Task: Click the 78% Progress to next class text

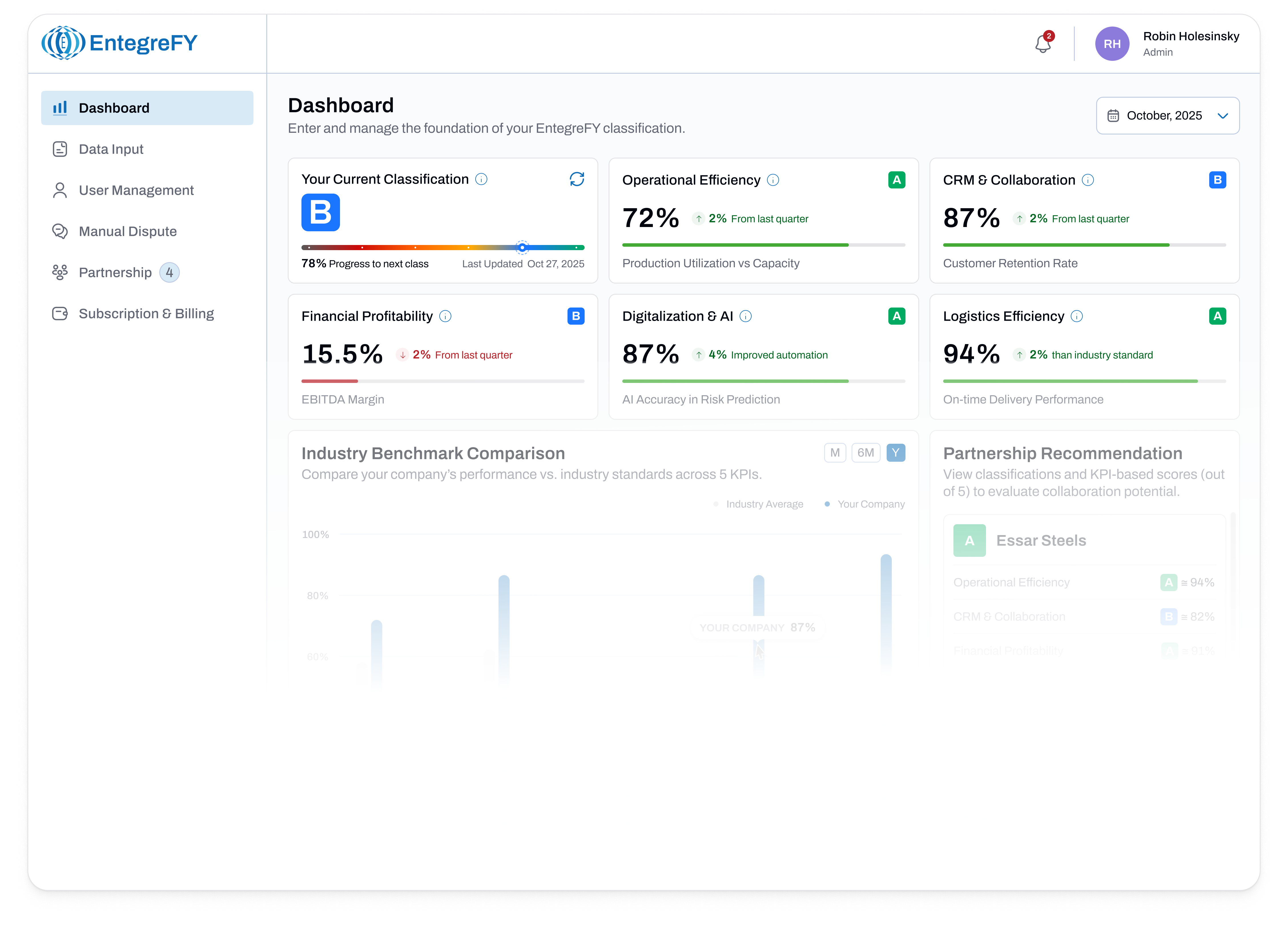Action: tap(365, 264)
